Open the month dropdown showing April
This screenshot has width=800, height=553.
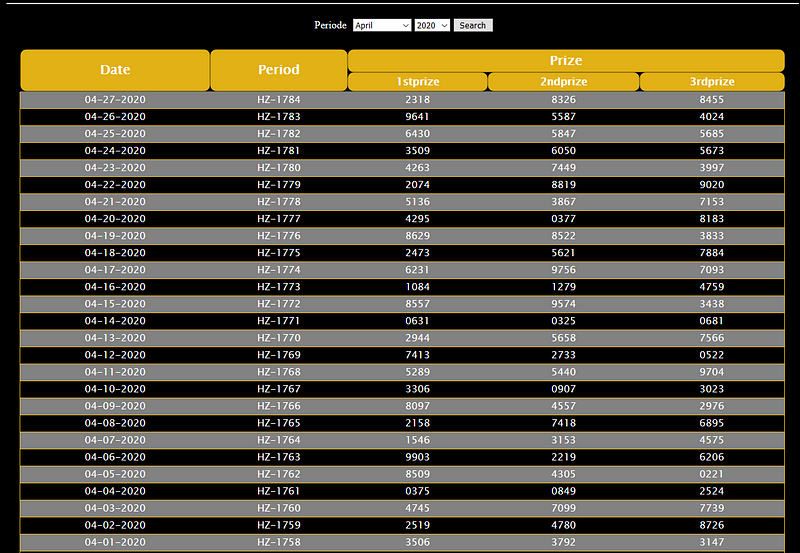pyautogui.click(x=382, y=26)
